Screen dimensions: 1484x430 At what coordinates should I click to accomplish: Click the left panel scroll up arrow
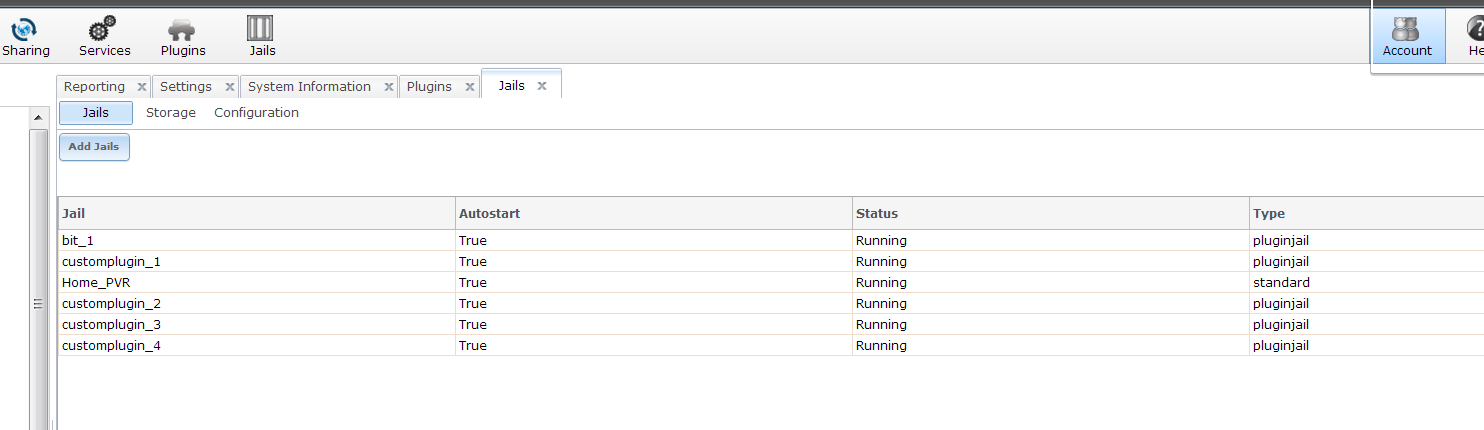tap(39, 119)
